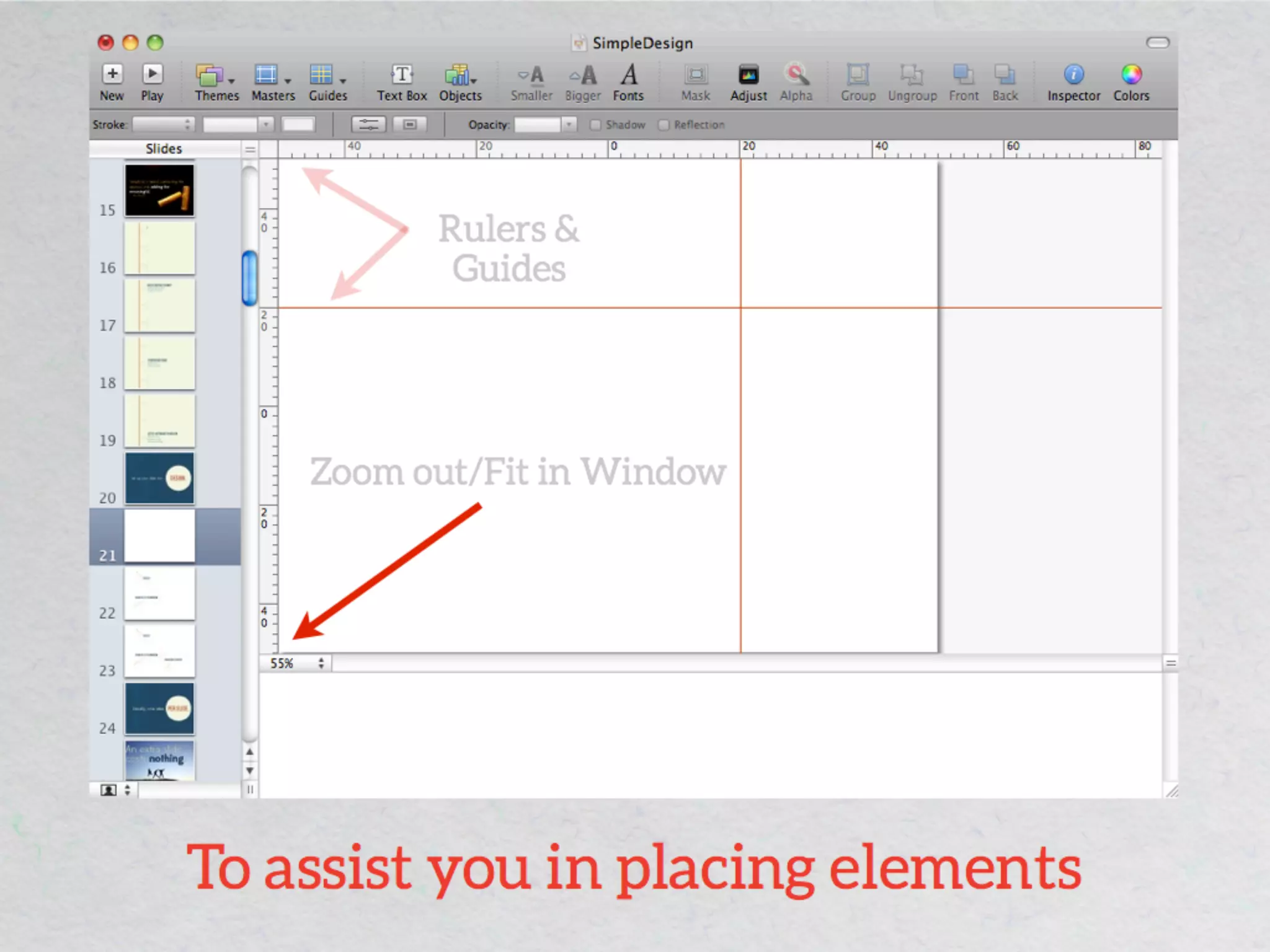
Task: Click the Adjust image icon
Action: click(748, 75)
